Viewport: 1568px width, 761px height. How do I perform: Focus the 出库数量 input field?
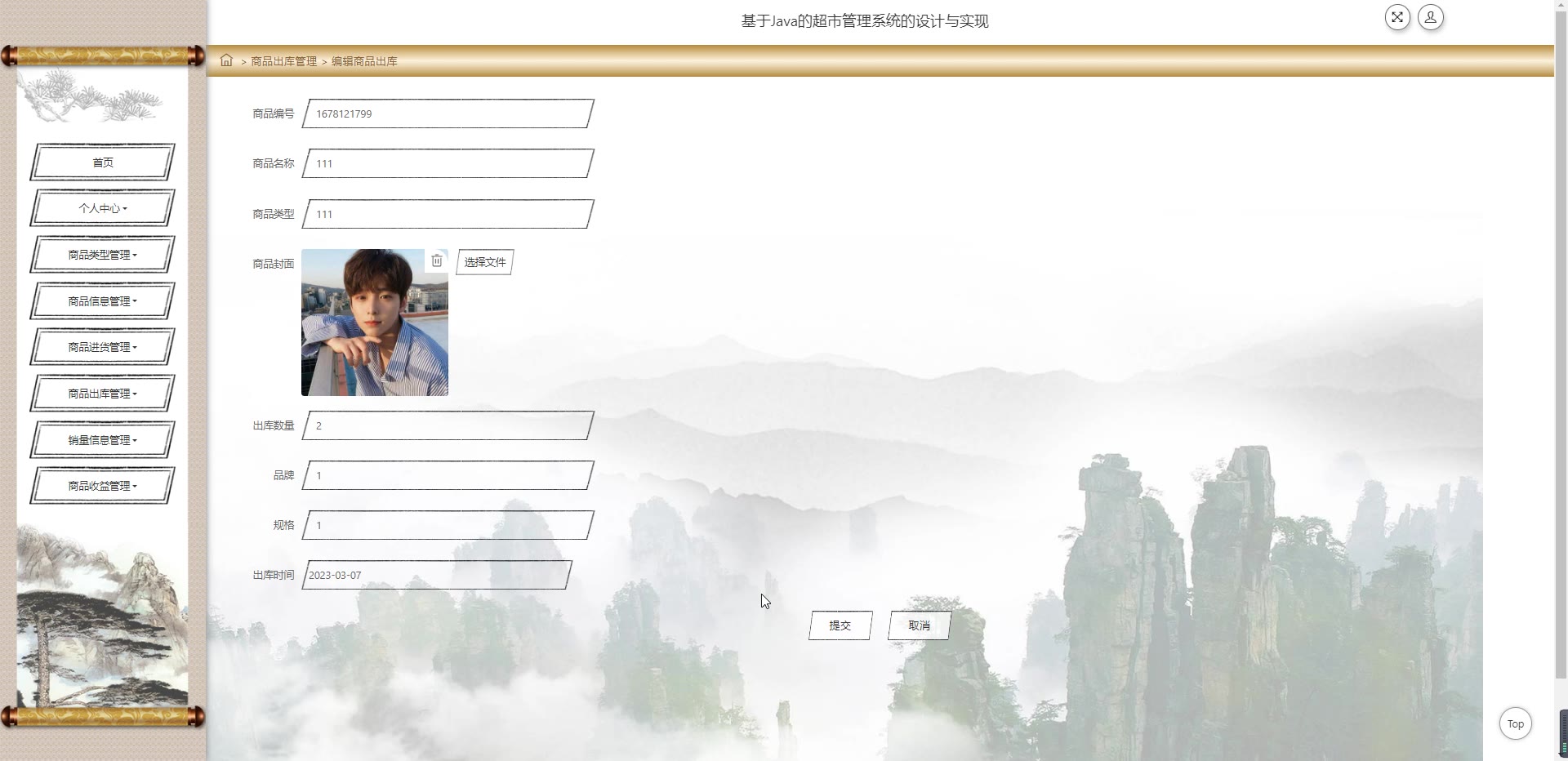(448, 425)
